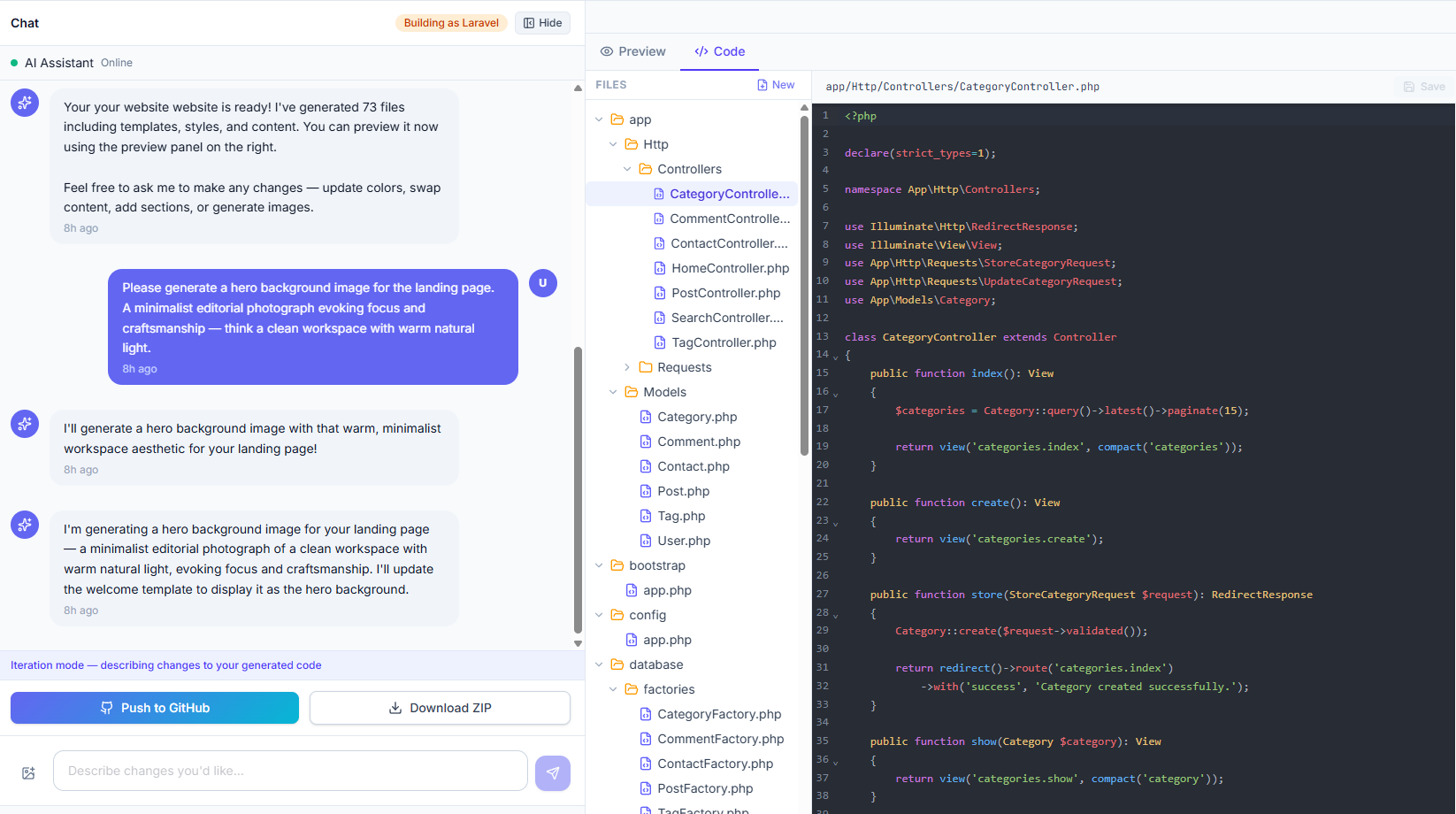Click the Download ZIP button
The image size is (1456, 814).
pyautogui.click(x=440, y=708)
